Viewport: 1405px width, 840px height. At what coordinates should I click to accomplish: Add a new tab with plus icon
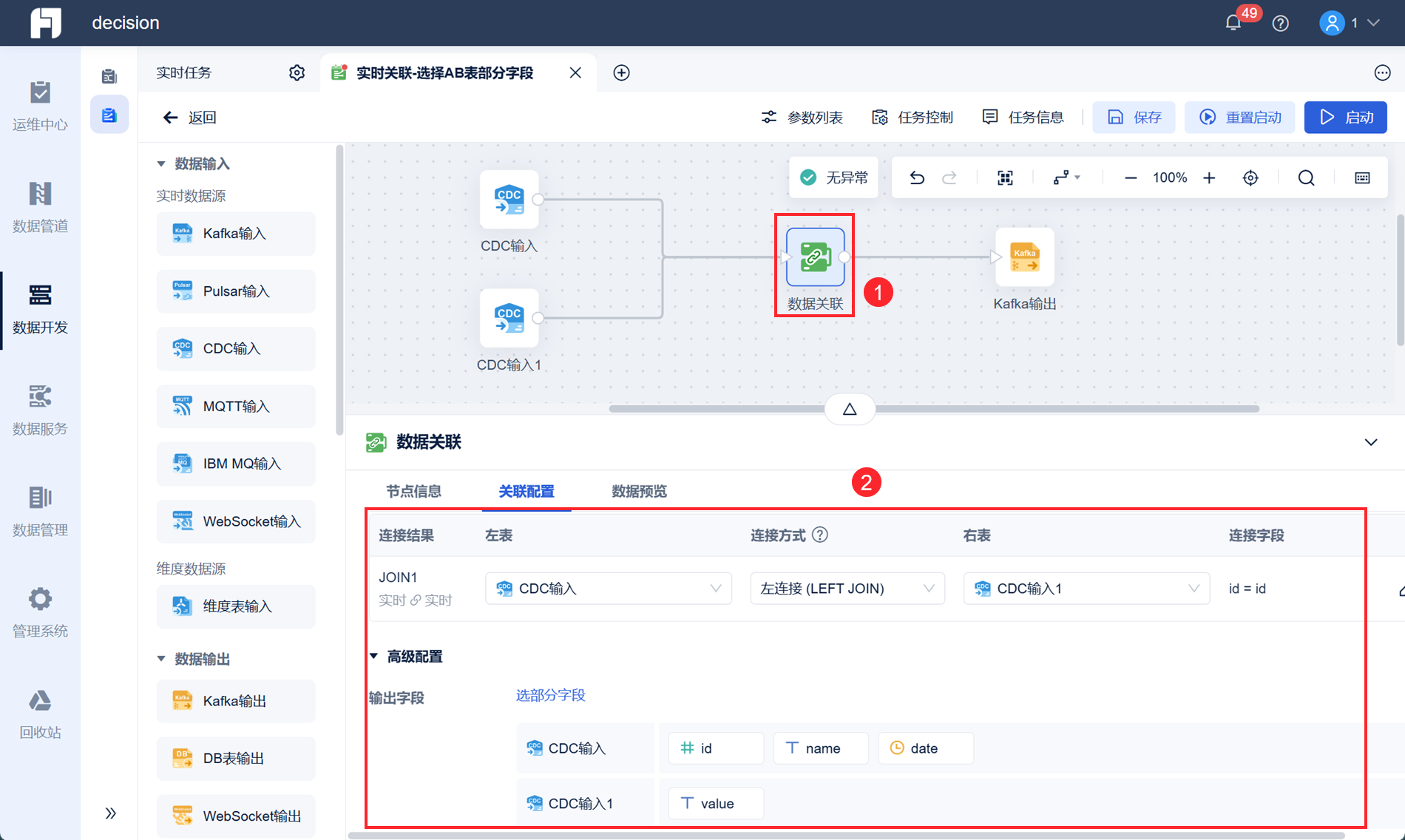click(622, 72)
